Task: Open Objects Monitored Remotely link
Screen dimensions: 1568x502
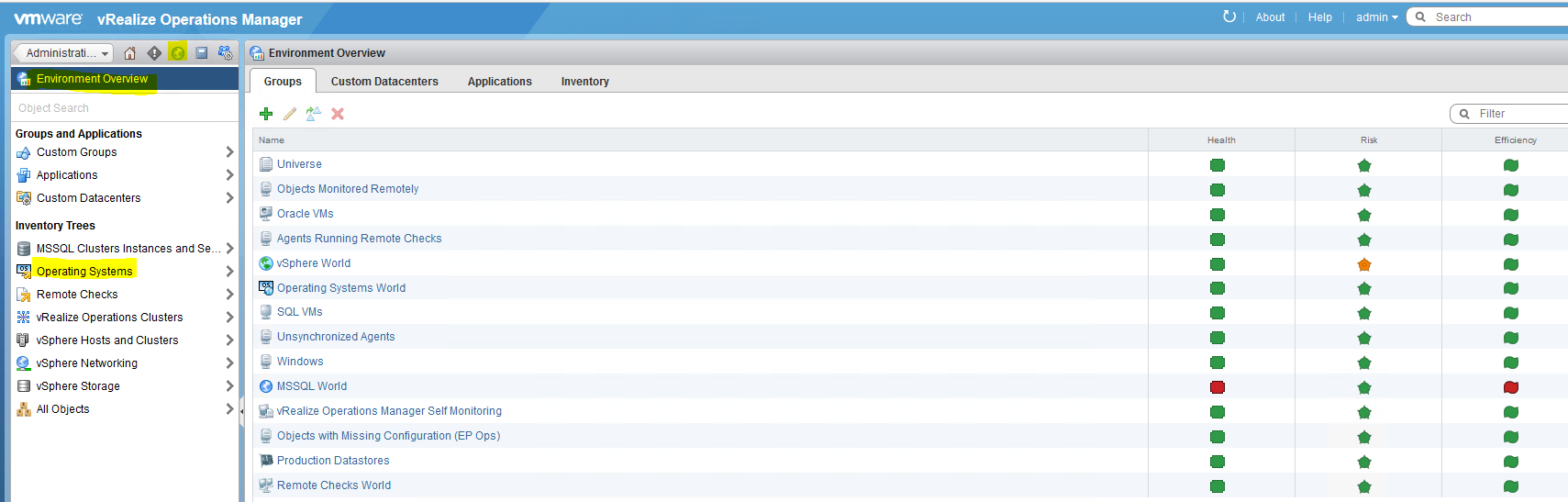Action: pyautogui.click(x=348, y=189)
